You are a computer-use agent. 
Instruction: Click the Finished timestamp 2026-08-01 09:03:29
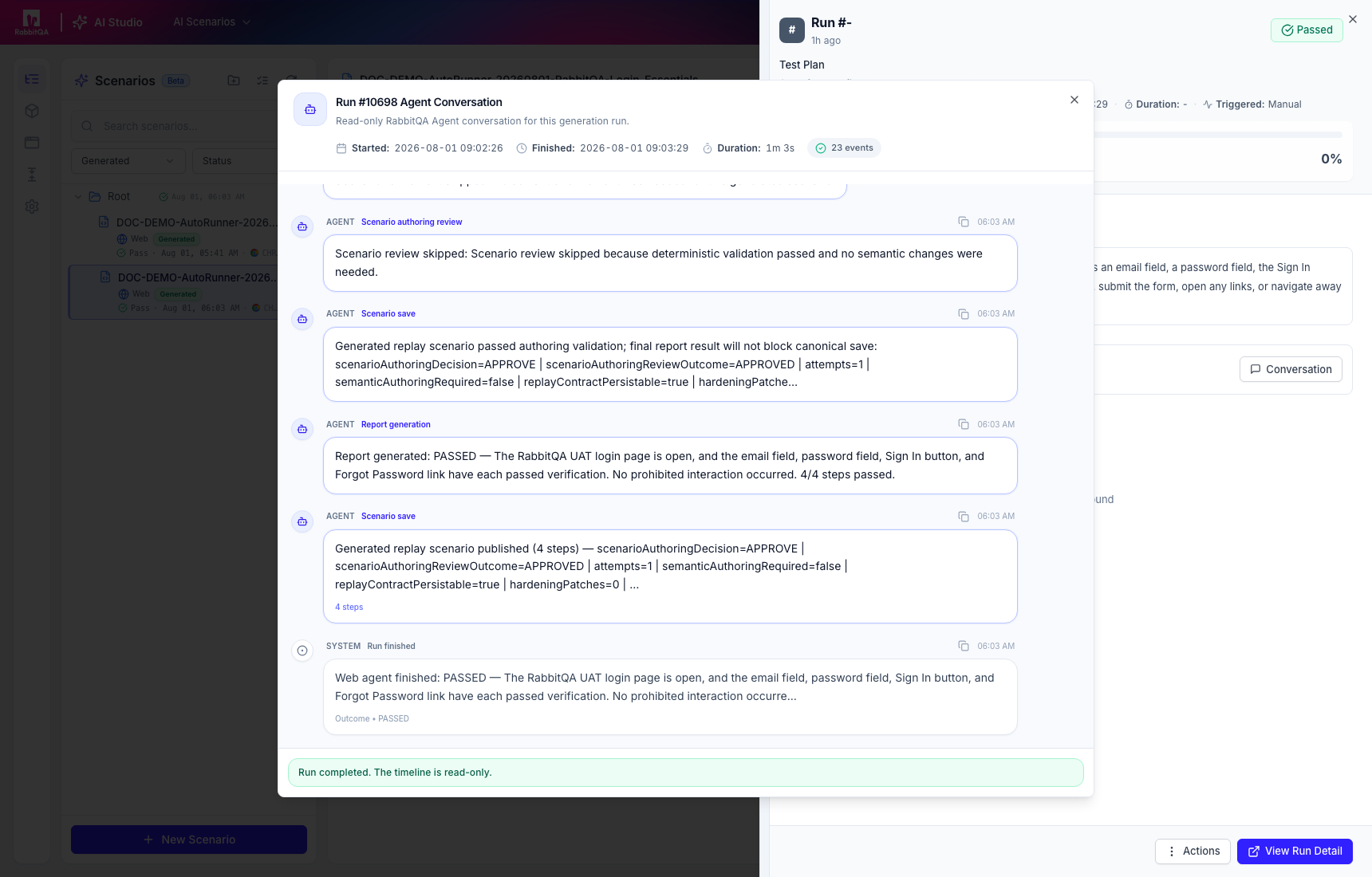(634, 148)
